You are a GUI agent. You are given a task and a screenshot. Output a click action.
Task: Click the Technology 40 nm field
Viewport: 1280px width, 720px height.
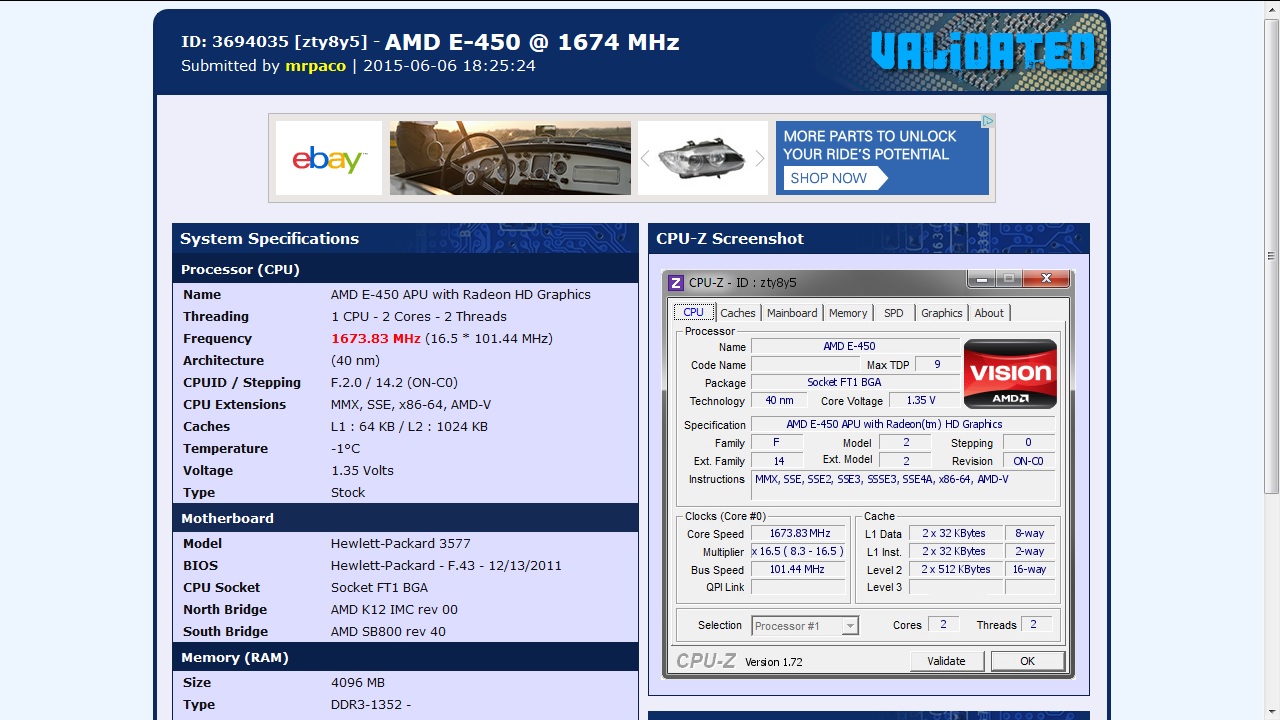(779, 401)
